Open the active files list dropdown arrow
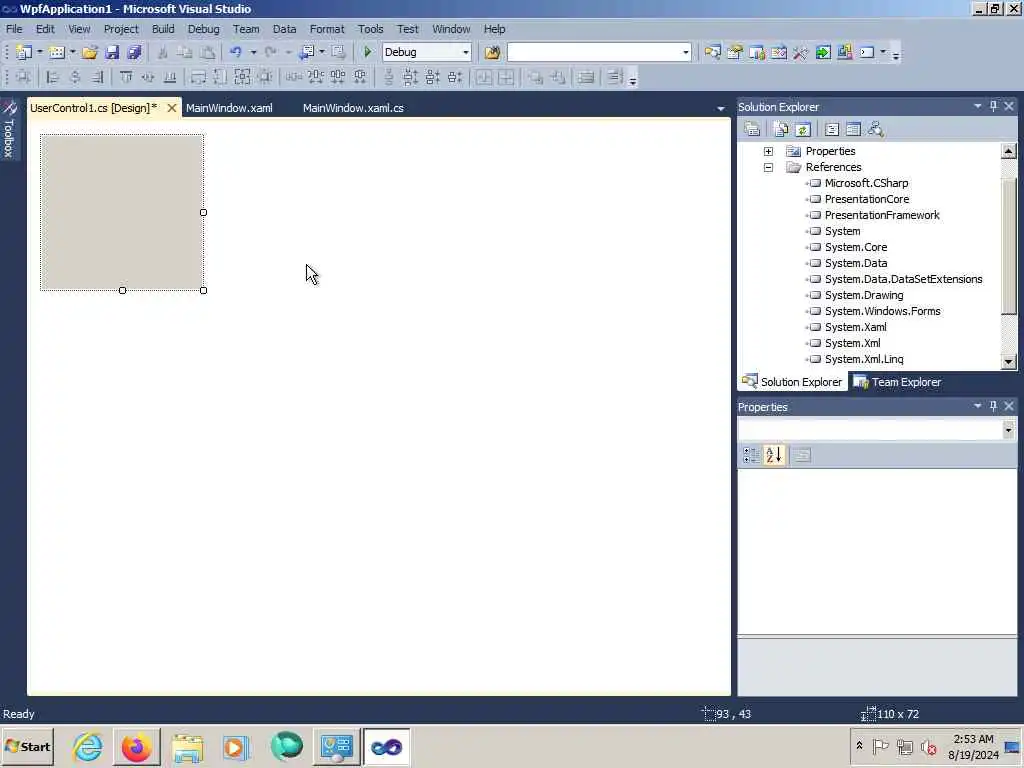Image resolution: width=1024 pixels, height=768 pixels. (720, 108)
